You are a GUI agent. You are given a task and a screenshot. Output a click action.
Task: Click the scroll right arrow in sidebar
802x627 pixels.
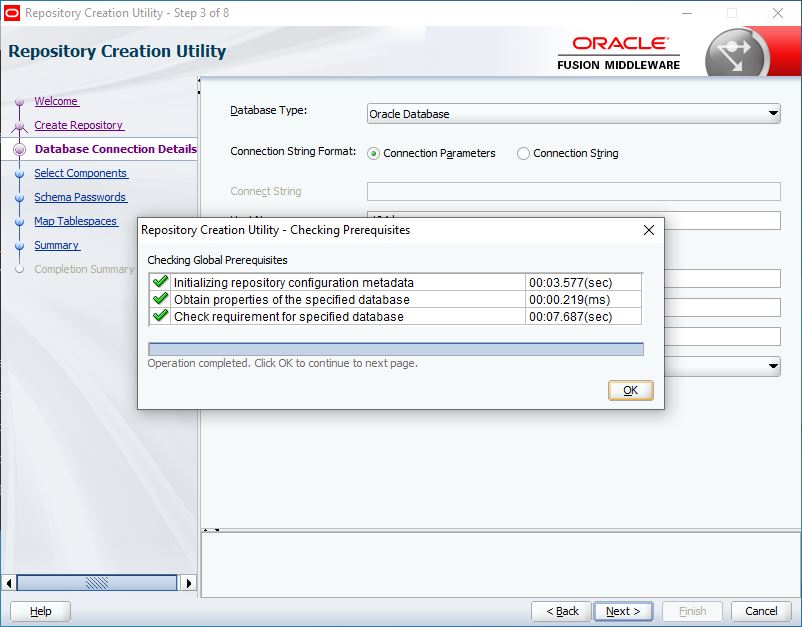pyautogui.click(x=189, y=583)
